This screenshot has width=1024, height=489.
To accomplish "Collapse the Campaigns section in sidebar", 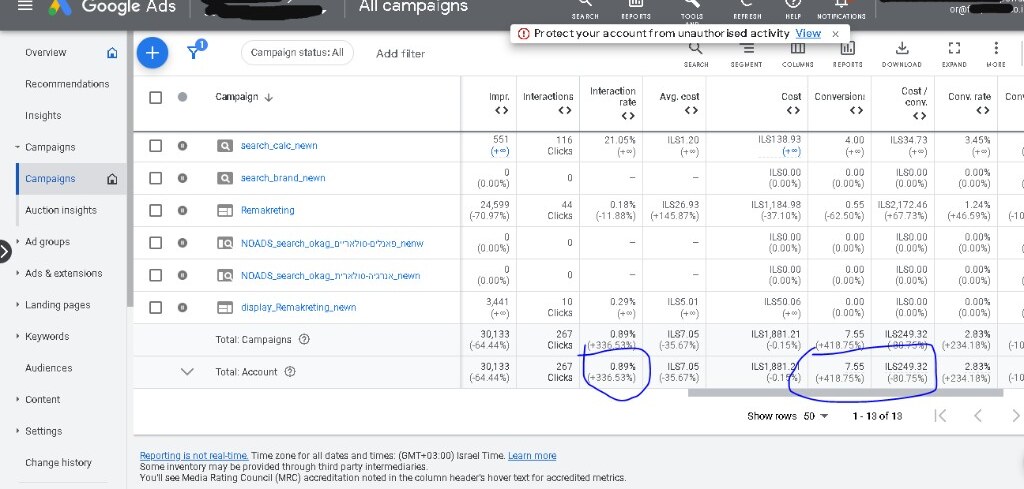I will point(18,148).
